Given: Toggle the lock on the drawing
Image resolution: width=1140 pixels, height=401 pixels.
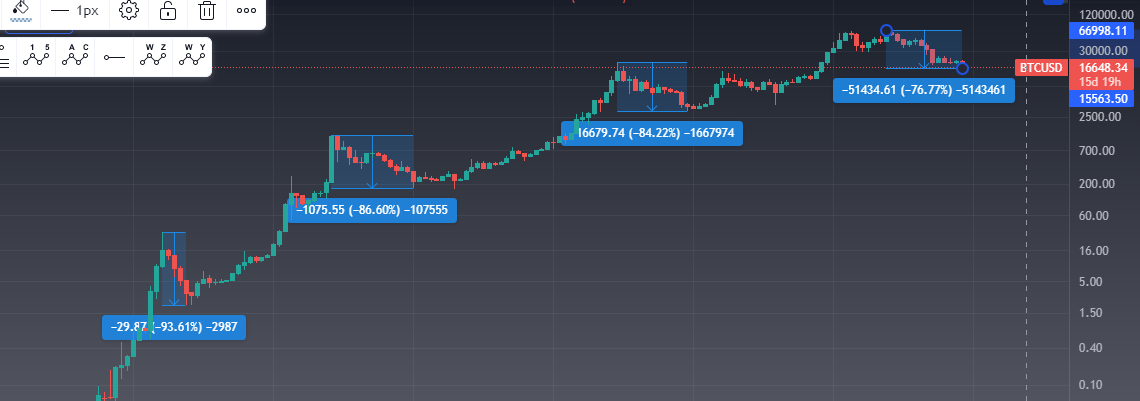Looking at the screenshot, I should 168,12.
